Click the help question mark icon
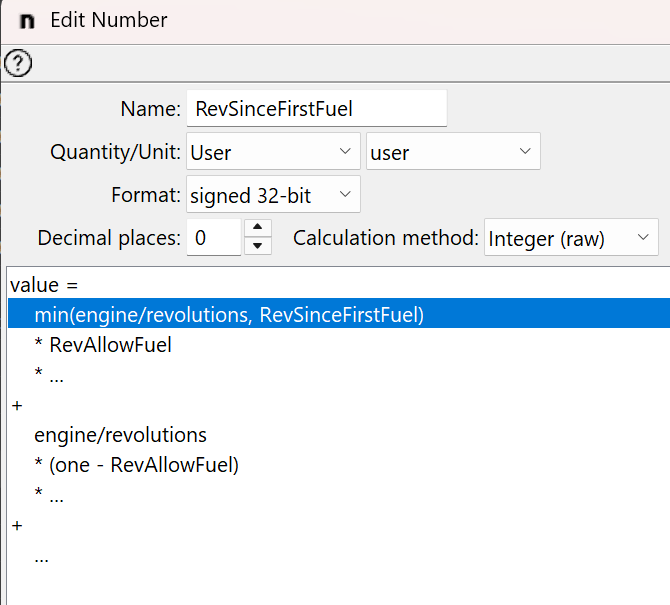The image size is (670, 605). (x=18, y=64)
